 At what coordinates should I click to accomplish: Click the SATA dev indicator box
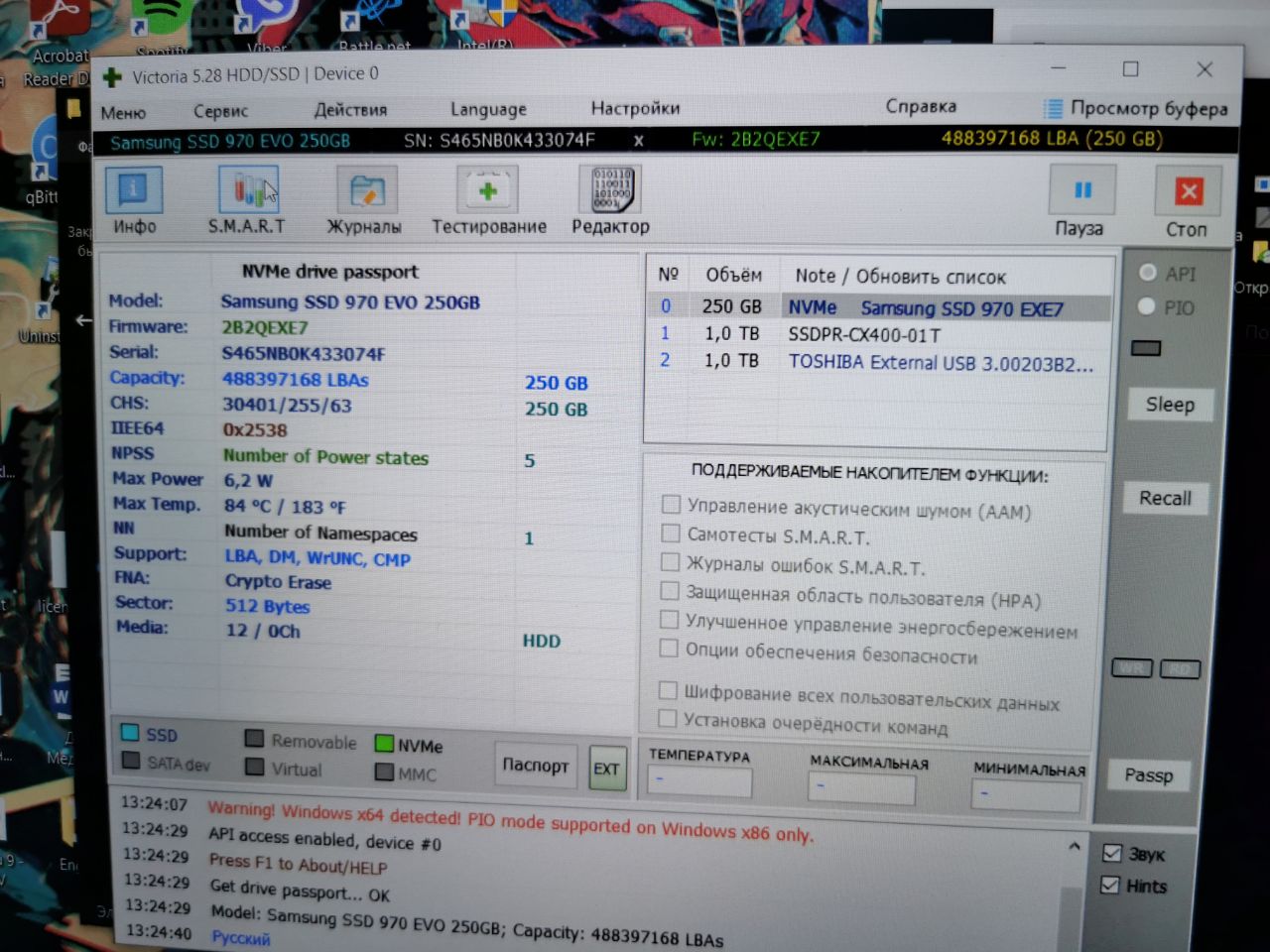(x=131, y=761)
